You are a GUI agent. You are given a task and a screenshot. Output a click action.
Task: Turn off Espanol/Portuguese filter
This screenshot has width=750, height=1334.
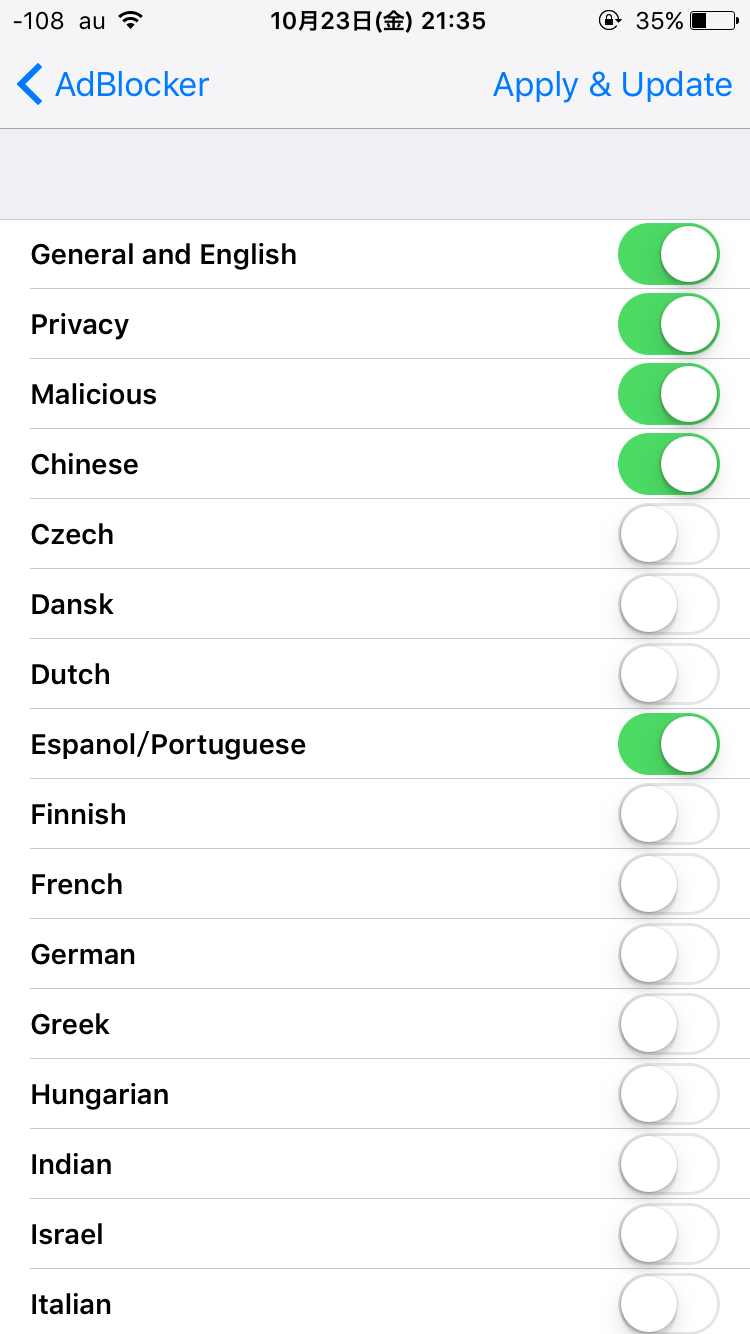668,745
